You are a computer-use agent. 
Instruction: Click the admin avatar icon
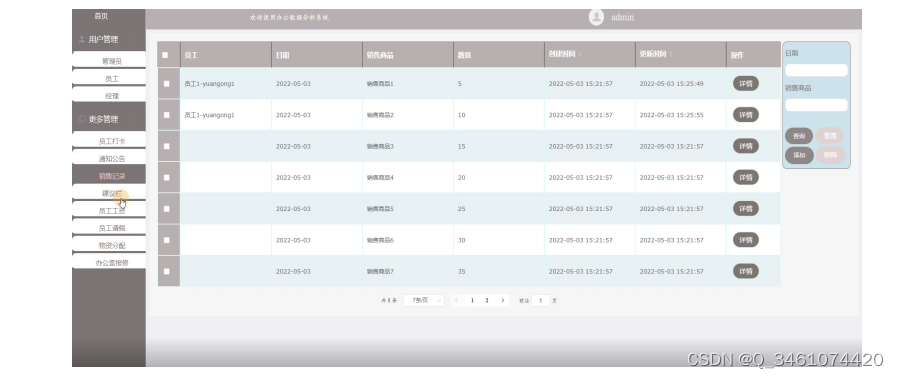click(x=596, y=17)
